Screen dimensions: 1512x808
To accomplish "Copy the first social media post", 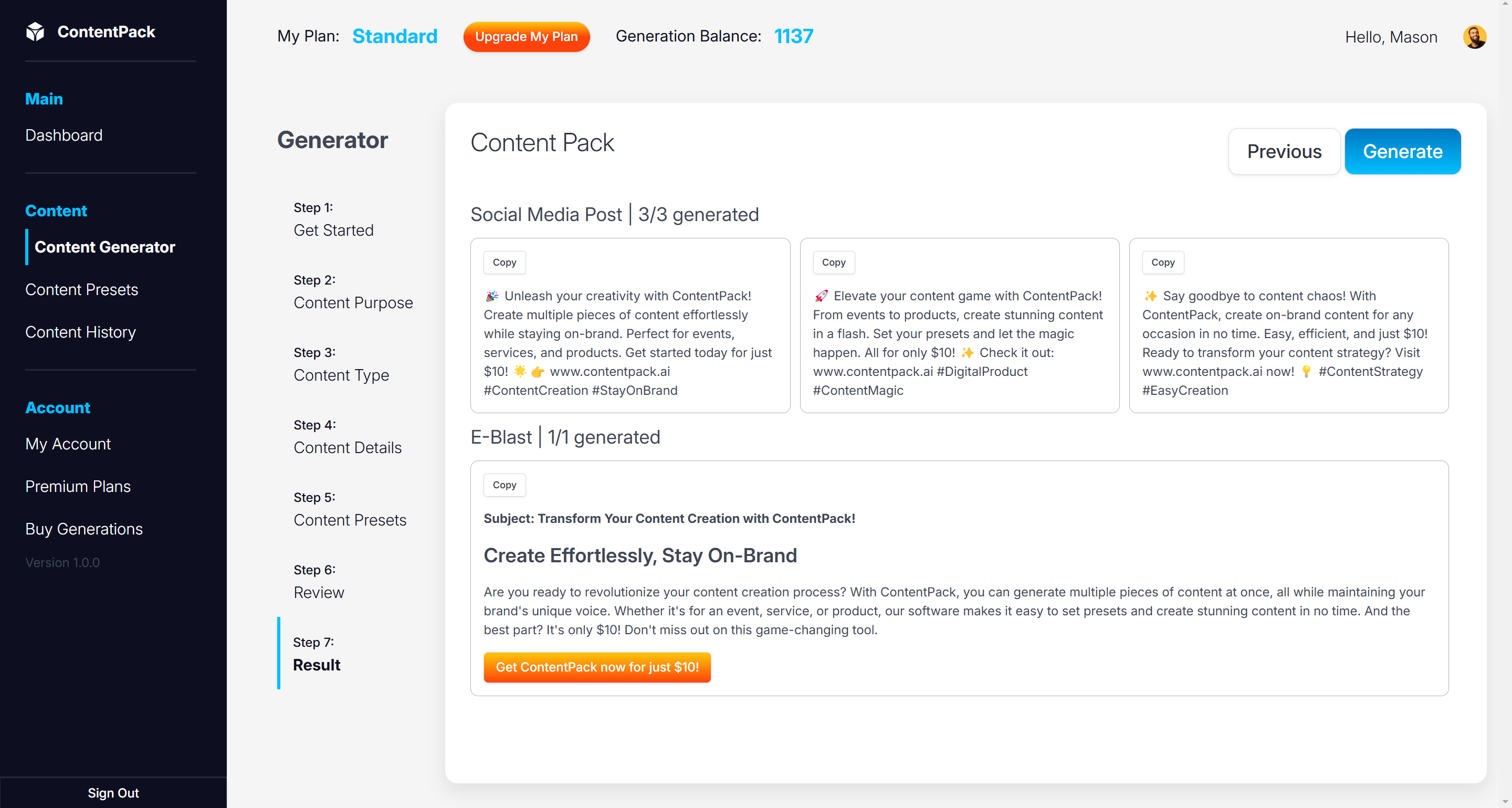I will (504, 263).
